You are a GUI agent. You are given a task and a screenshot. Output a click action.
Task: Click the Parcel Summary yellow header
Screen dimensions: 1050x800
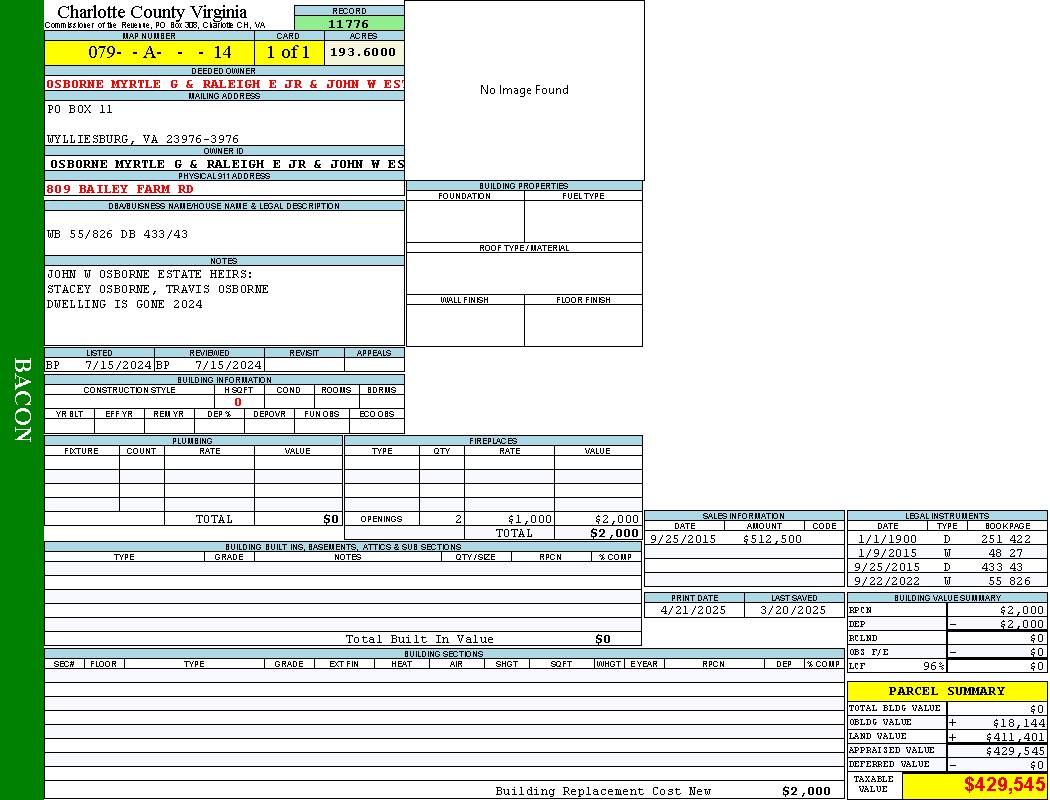tap(946, 691)
